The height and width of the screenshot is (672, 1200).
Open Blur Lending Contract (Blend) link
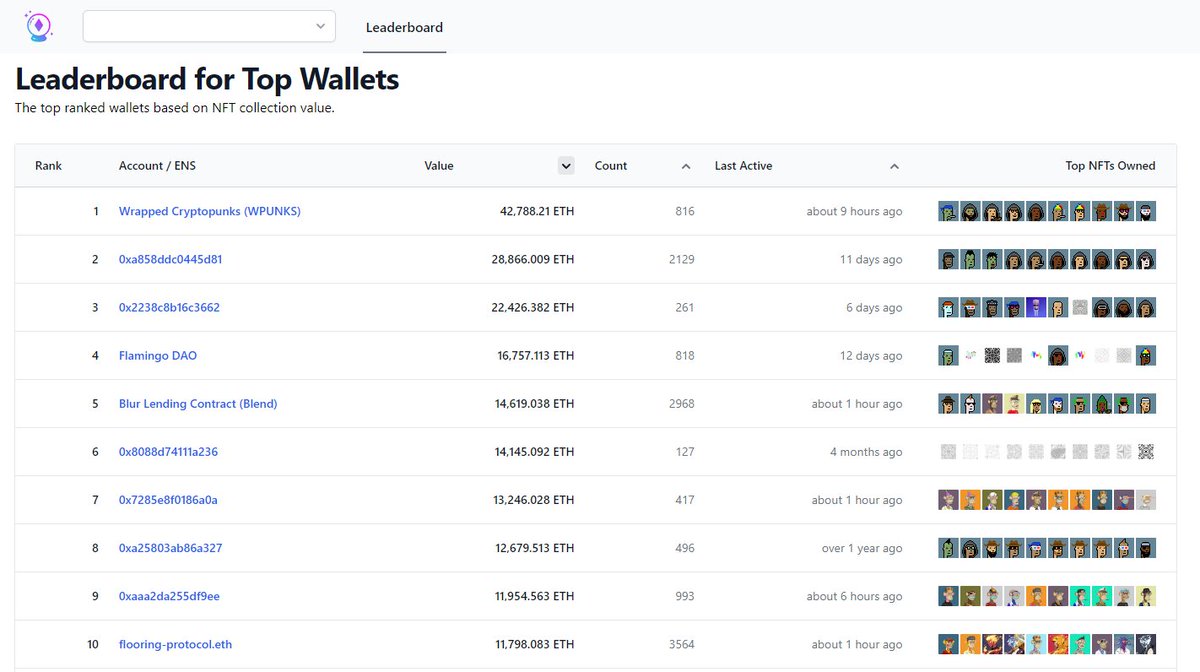198,404
